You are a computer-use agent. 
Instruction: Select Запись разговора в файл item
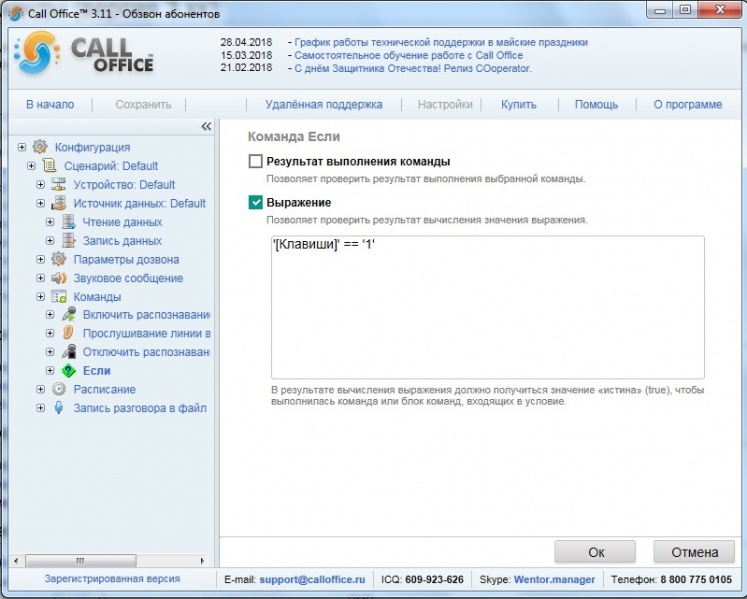(140, 408)
